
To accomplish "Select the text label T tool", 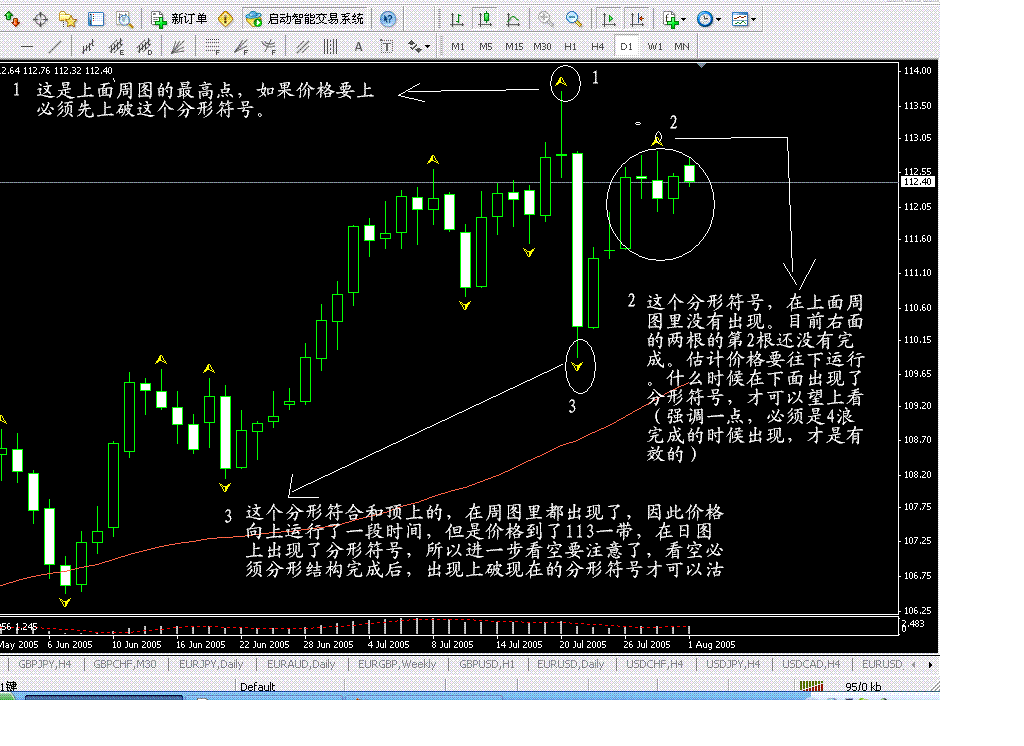I will pos(387,46).
